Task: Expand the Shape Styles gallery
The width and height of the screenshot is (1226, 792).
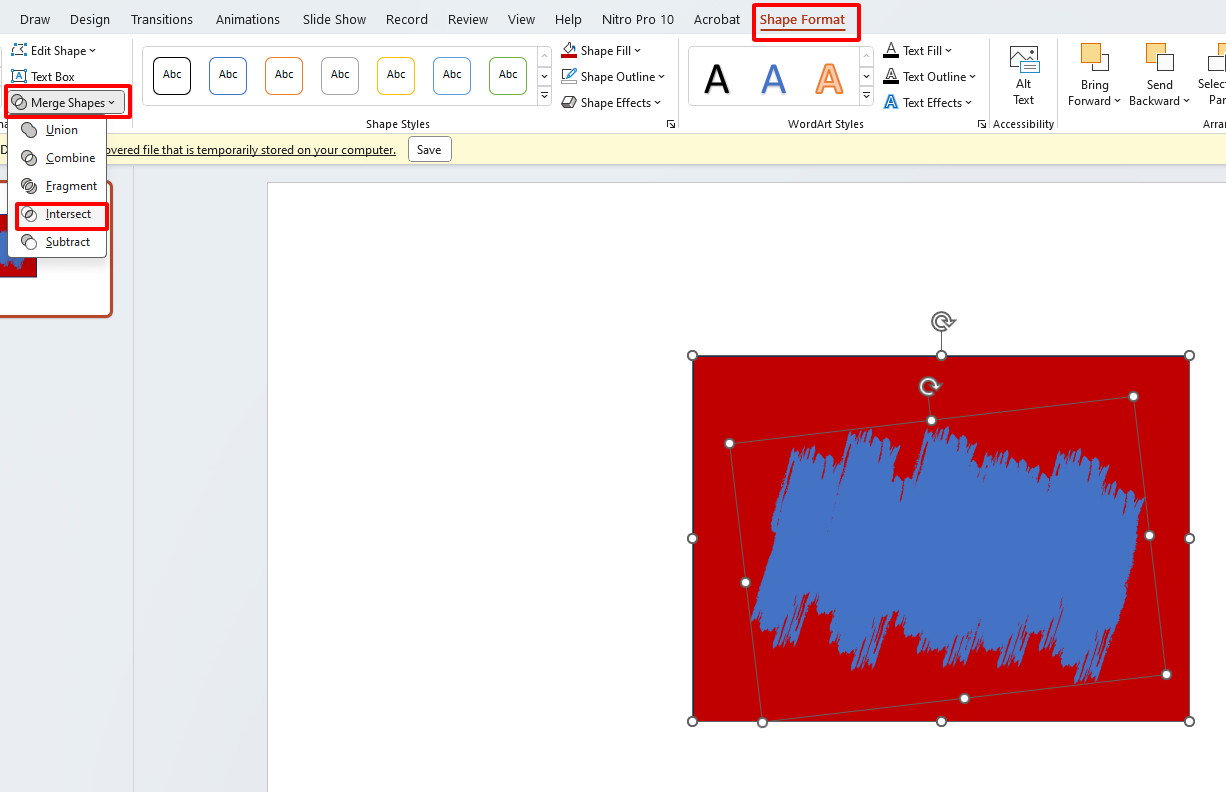Action: click(x=545, y=96)
